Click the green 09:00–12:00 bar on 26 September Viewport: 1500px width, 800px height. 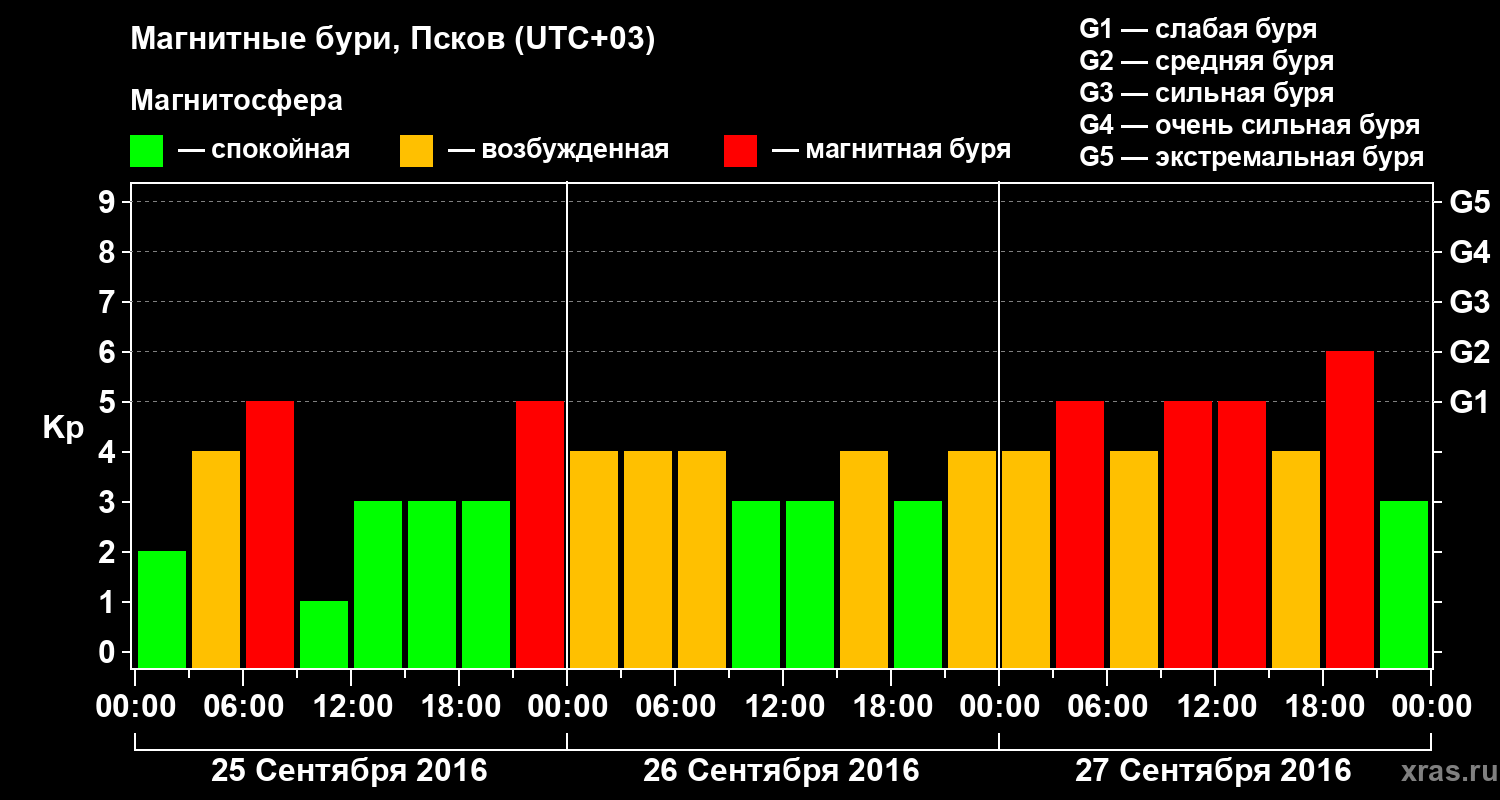756,584
